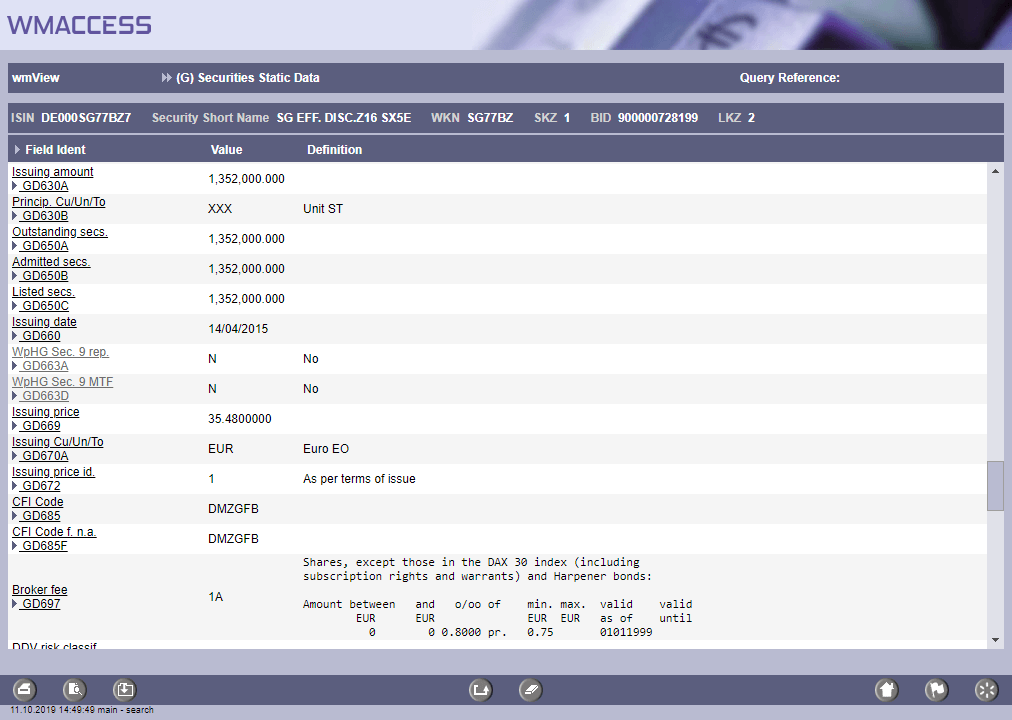Screen dimensions: 1012x720
Task: Open the Outstanding secs. link
Action: pos(60,232)
